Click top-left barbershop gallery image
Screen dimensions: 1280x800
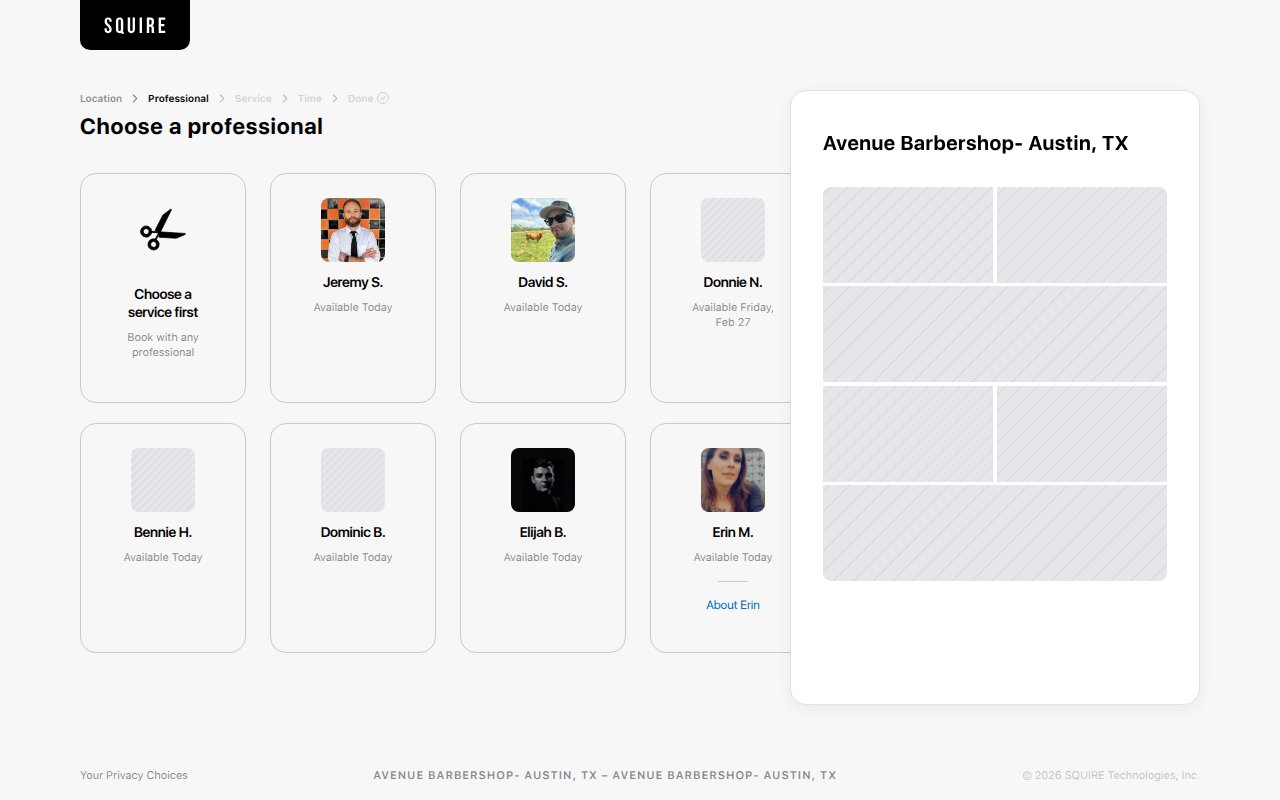(x=908, y=235)
